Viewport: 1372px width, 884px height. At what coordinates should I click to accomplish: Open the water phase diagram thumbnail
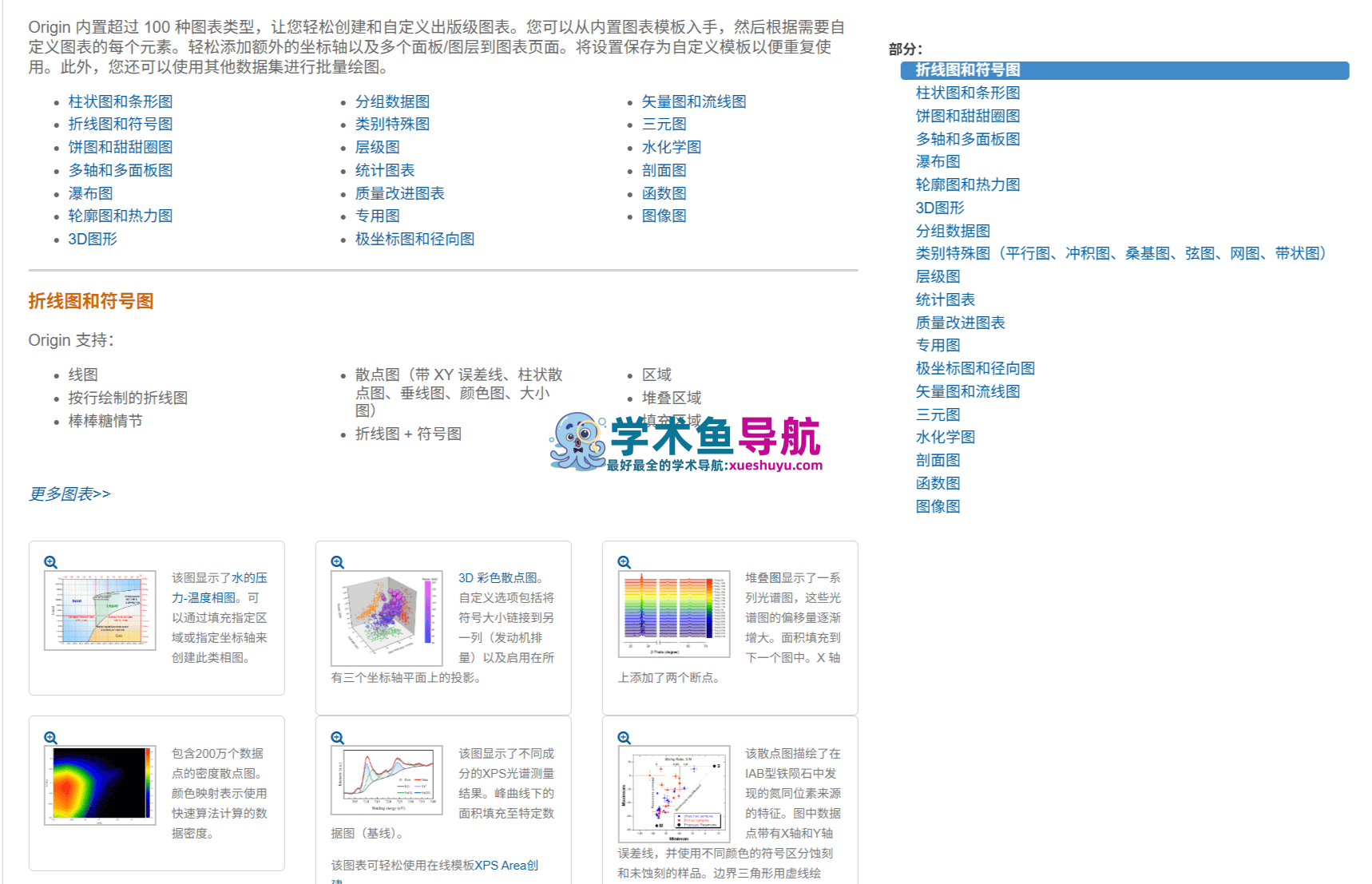point(100,611)
